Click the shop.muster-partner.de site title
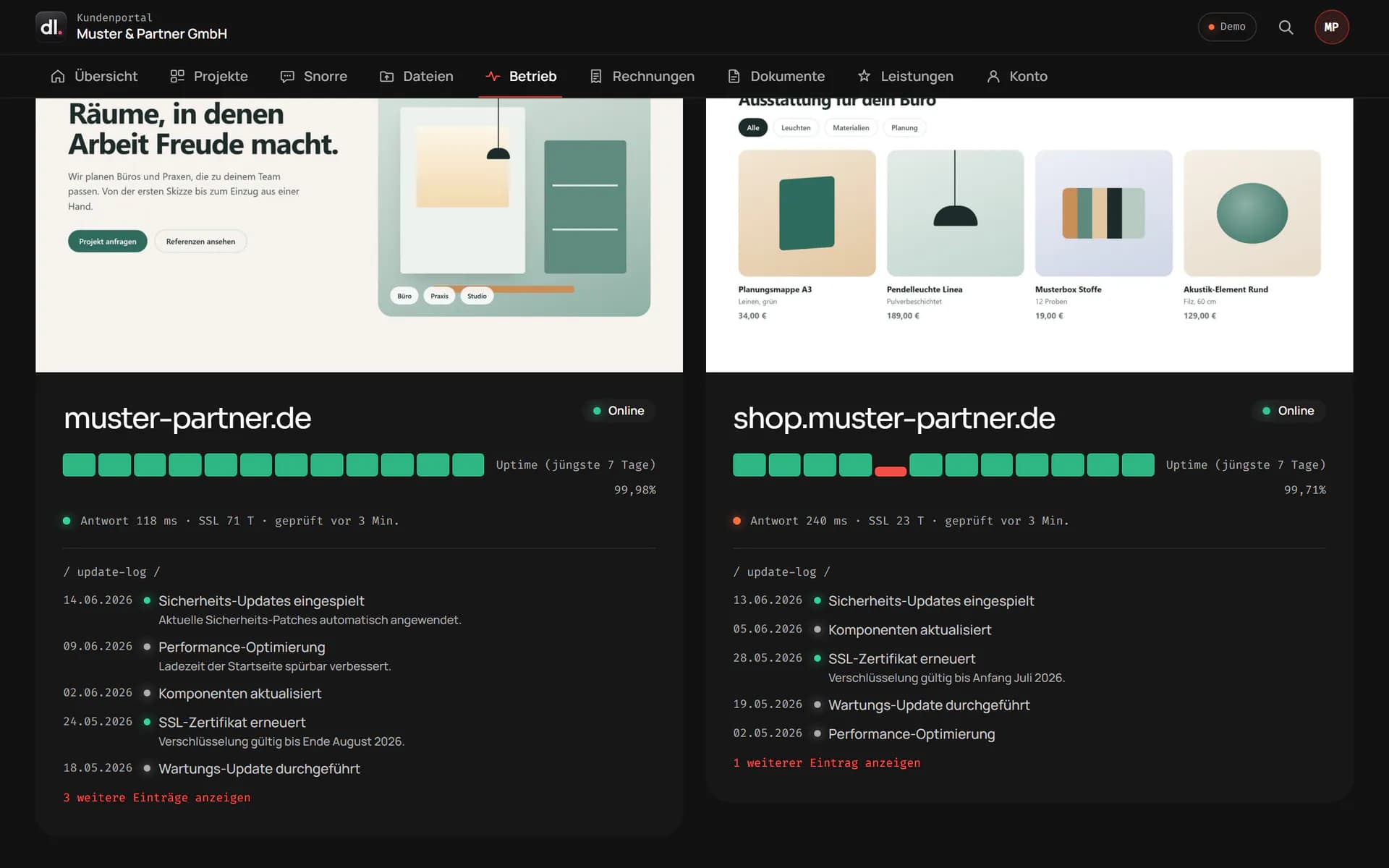 pyautogui.click(x=894, y=418)
